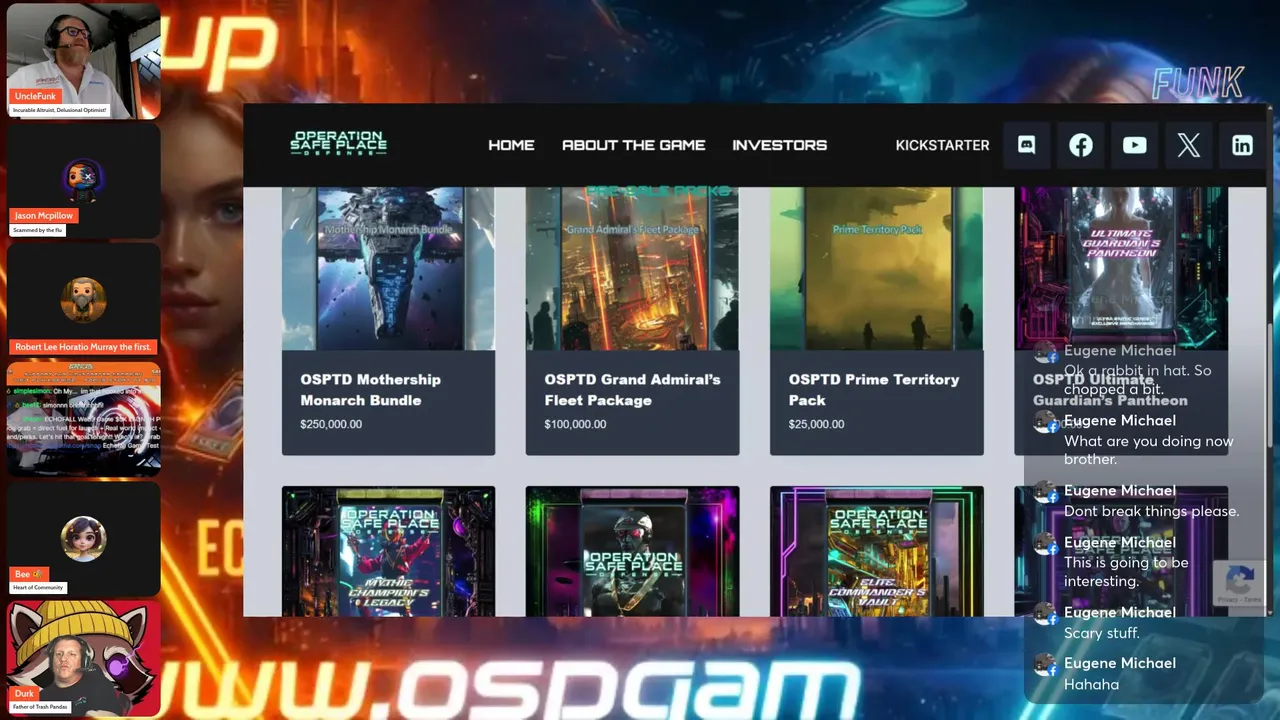Open the INVESTORS menu item
Screen dimensions: 1280x720
coord(779,145)
